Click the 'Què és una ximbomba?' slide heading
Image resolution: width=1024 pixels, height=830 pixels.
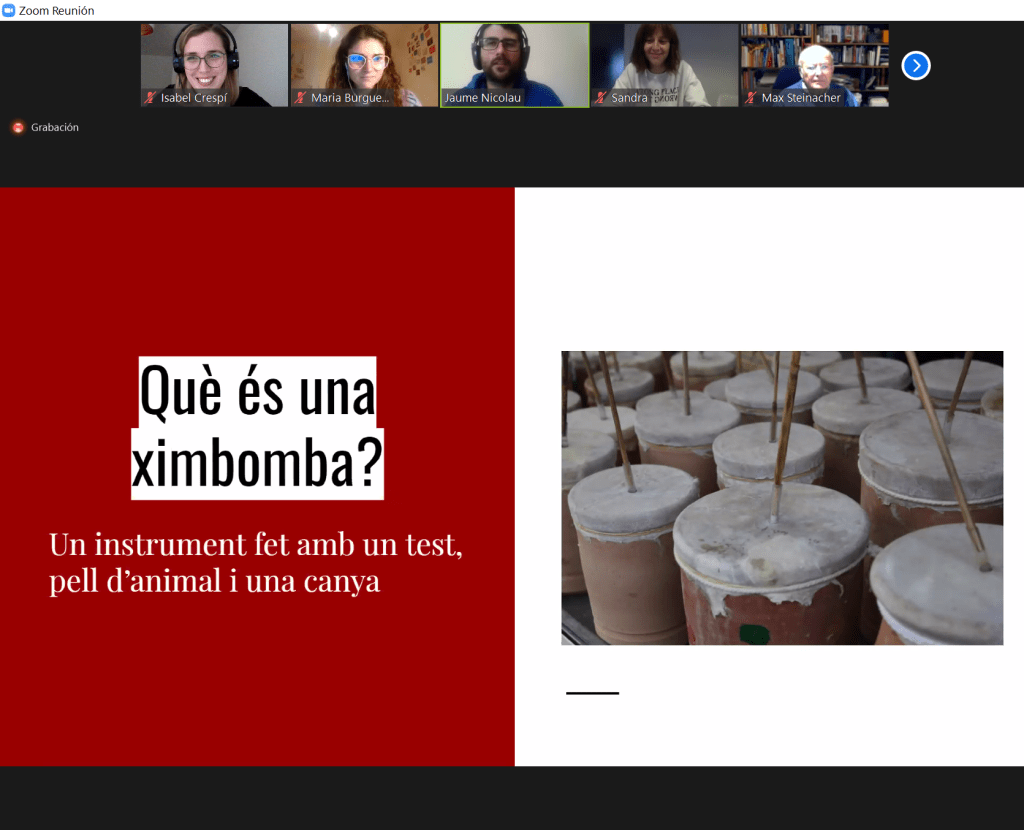pyautogui.click(x=257, y=427)
